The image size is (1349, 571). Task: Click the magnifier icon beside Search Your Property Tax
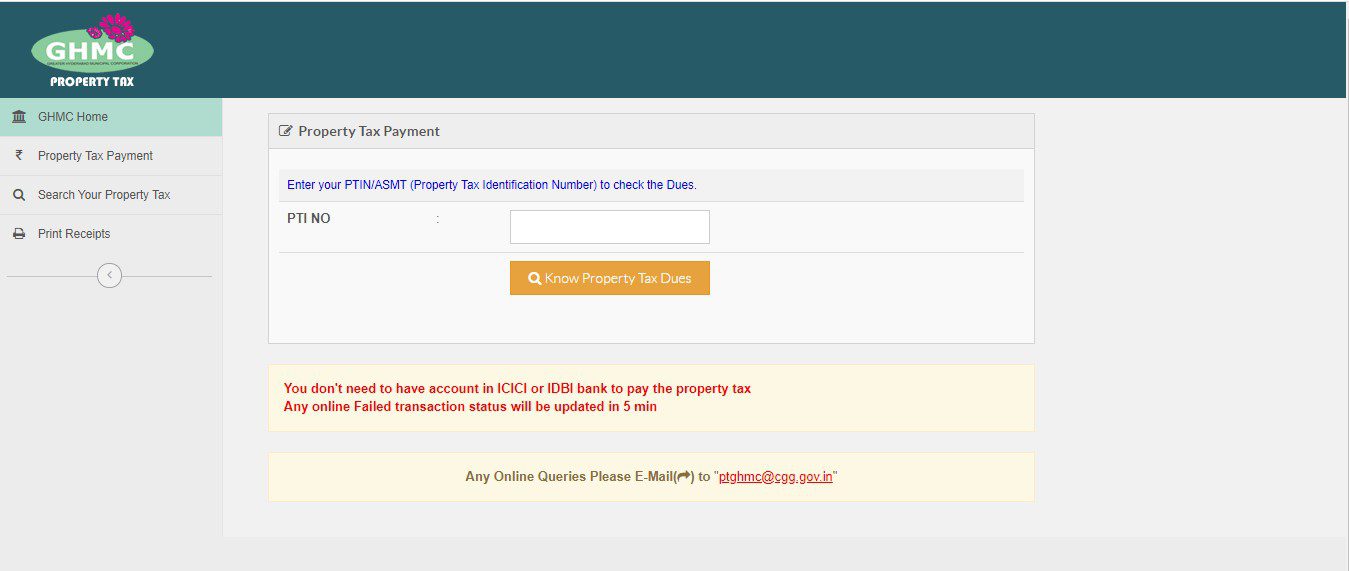[x=19, y=195]
